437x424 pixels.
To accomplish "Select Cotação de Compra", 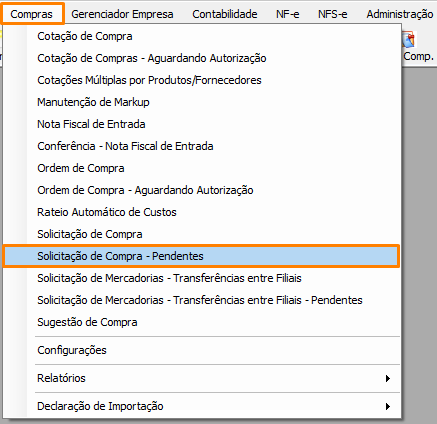I will 201,36.
